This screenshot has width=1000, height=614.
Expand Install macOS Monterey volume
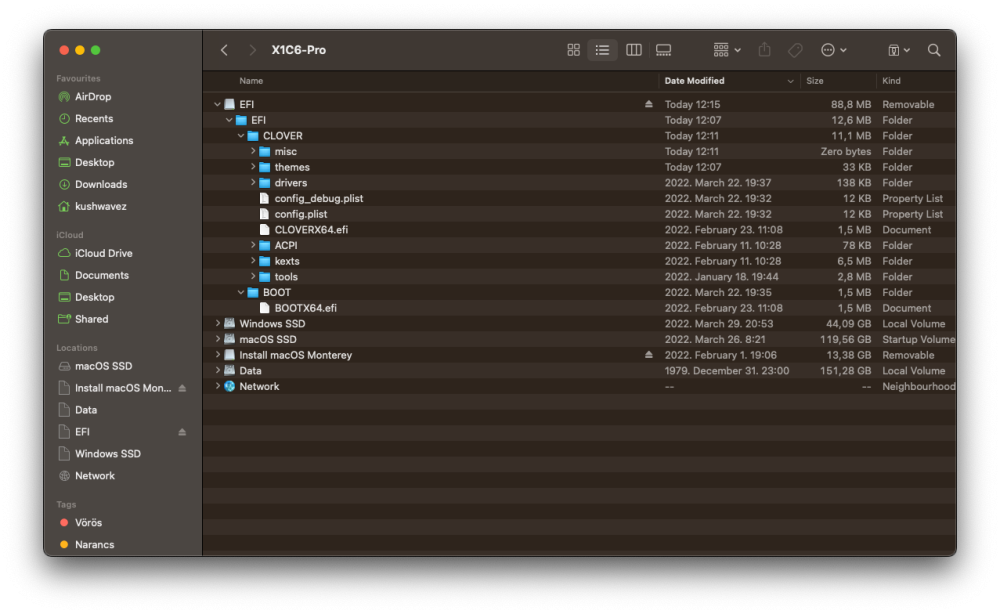(217, 355)
